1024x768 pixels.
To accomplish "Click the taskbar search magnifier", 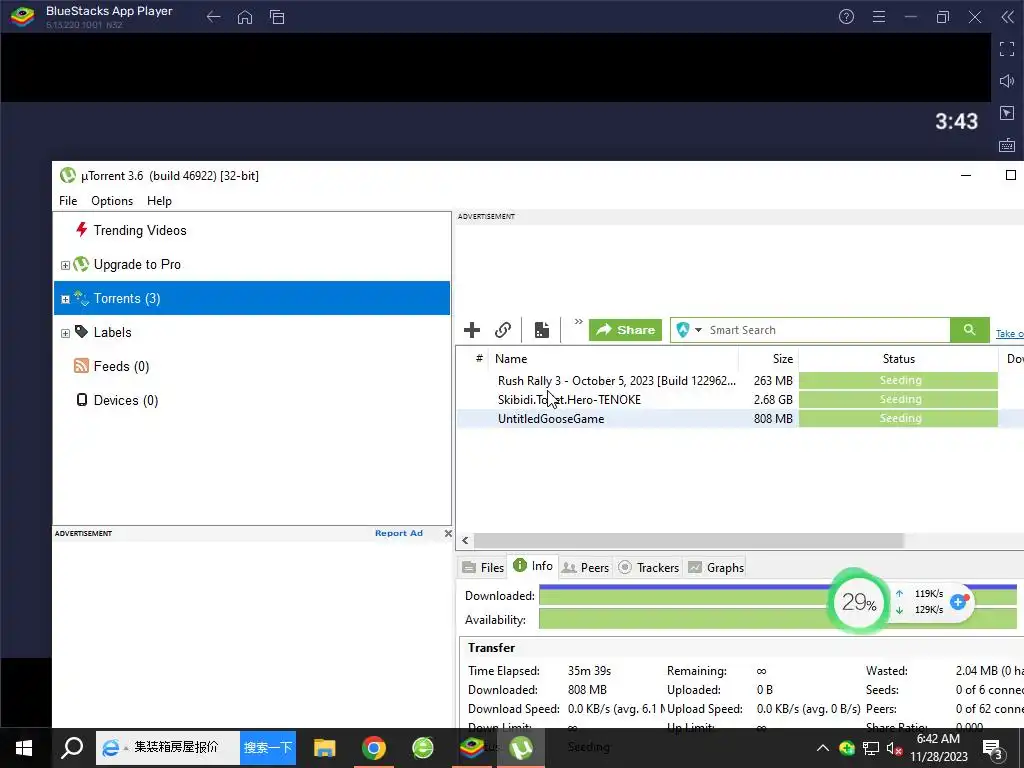I will pos(72,748).
